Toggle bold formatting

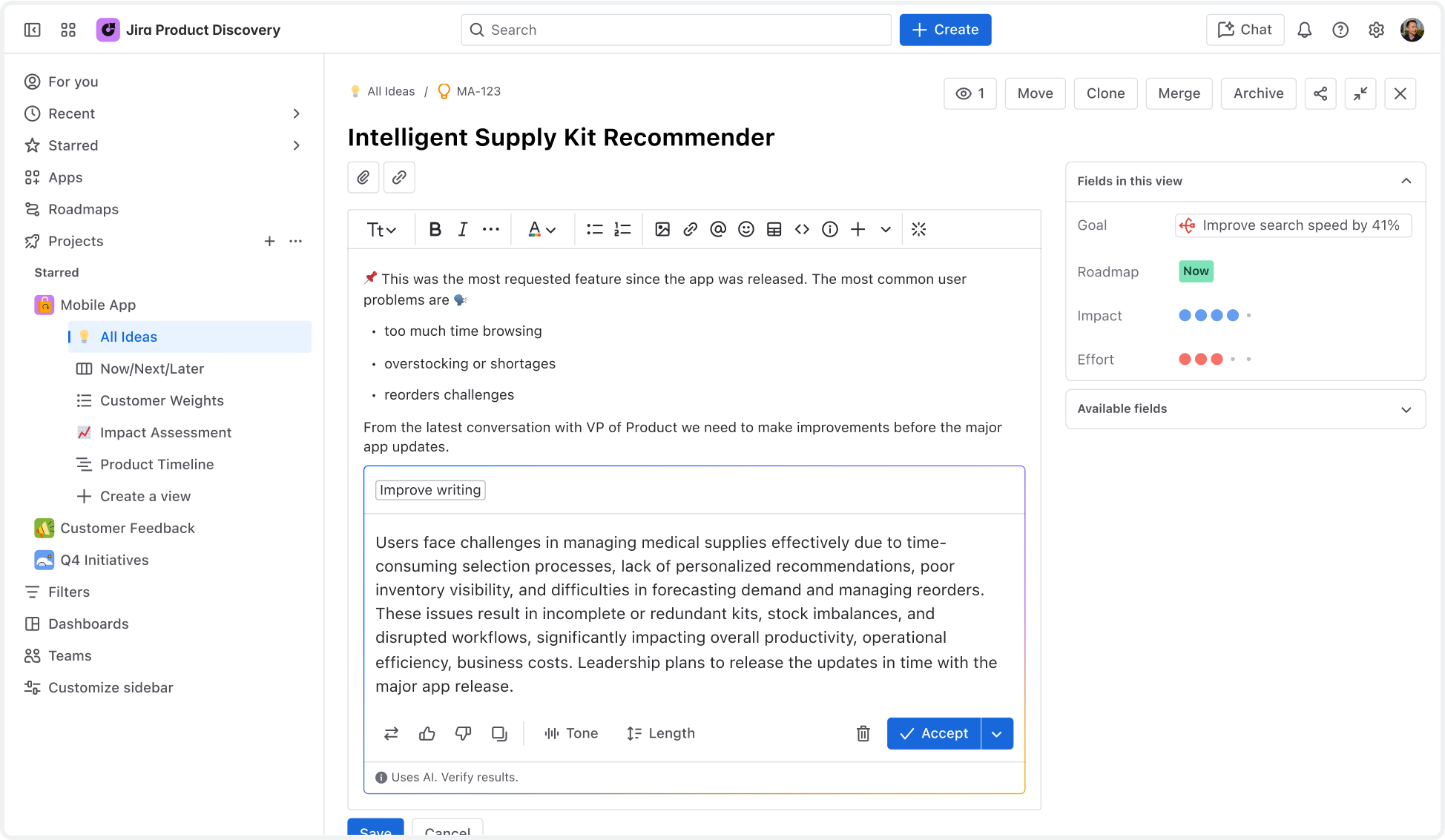(435, 229)
